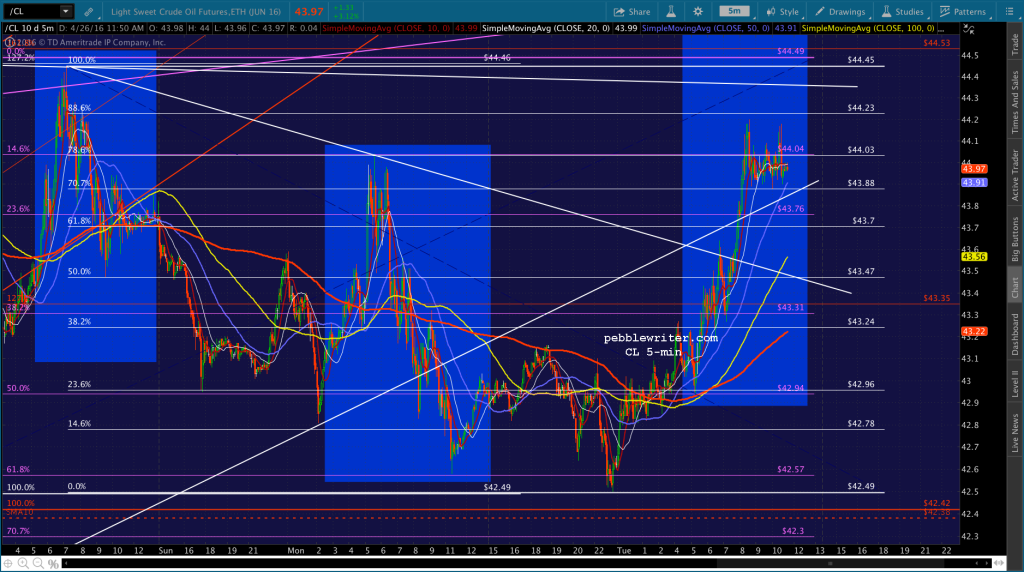Click the $44.23 Fibonacci level label
1024x572 pixels.
click(x=861, y=108)
